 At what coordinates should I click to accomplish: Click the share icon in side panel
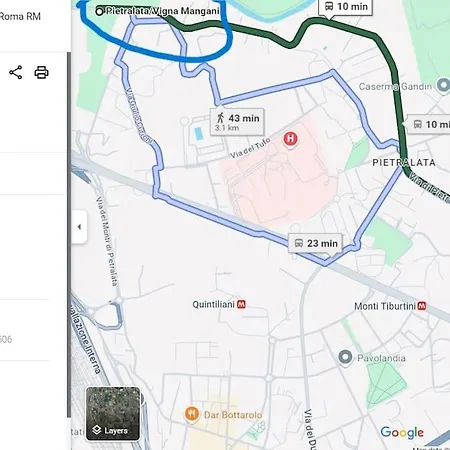click(15, 72)
